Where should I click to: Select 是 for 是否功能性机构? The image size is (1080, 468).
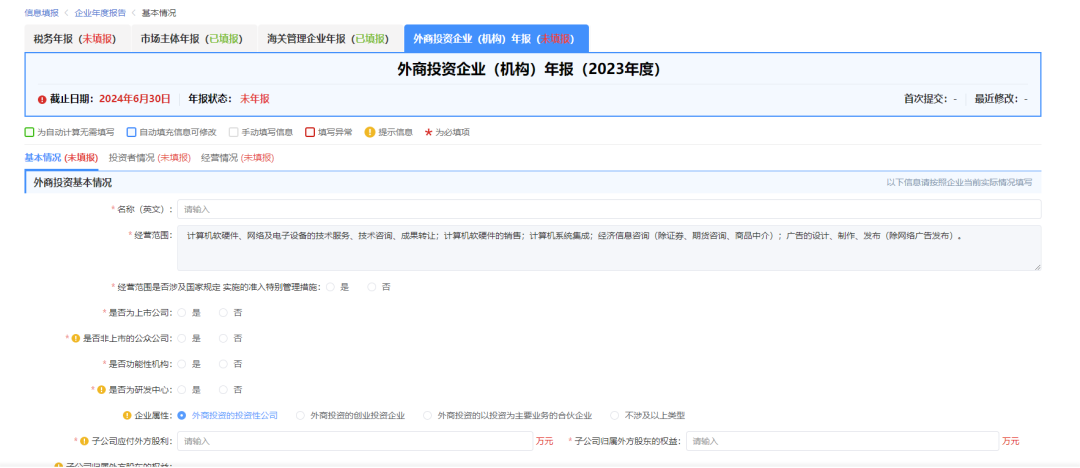click(x=182, y=364)
